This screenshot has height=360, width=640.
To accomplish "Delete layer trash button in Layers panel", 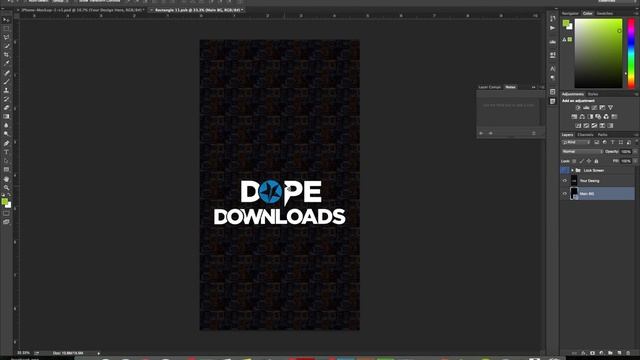I will pos(628,353).
